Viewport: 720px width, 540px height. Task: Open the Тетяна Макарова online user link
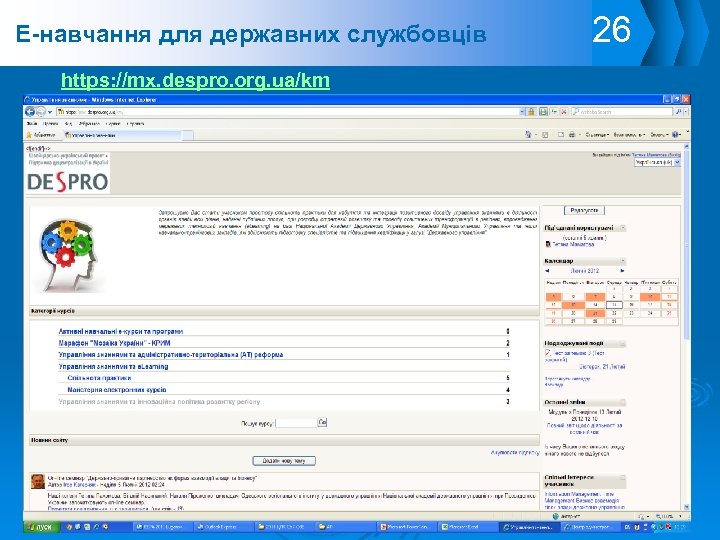tap(573, 244)
